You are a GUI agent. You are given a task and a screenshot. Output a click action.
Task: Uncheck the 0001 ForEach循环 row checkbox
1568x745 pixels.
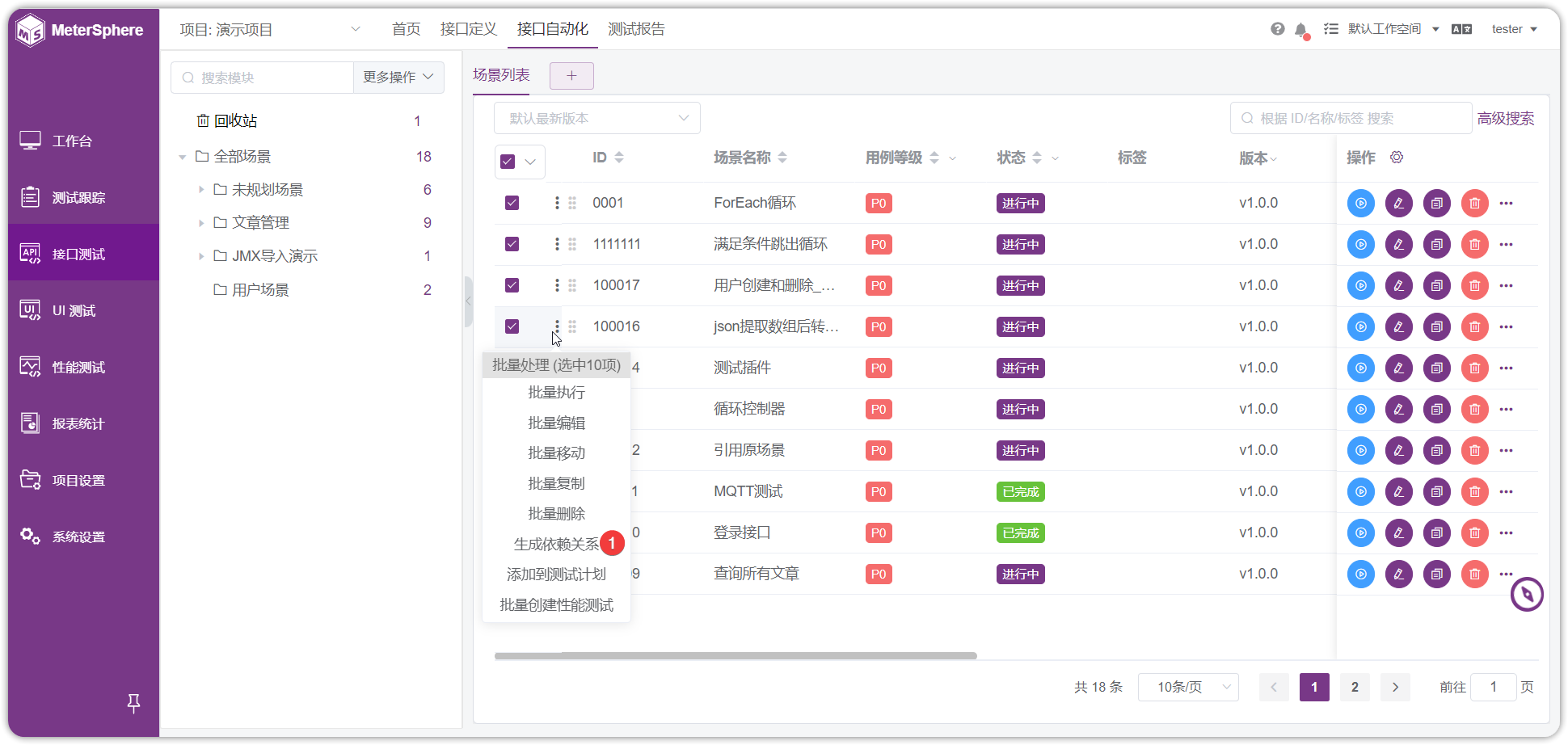point(512,203)
